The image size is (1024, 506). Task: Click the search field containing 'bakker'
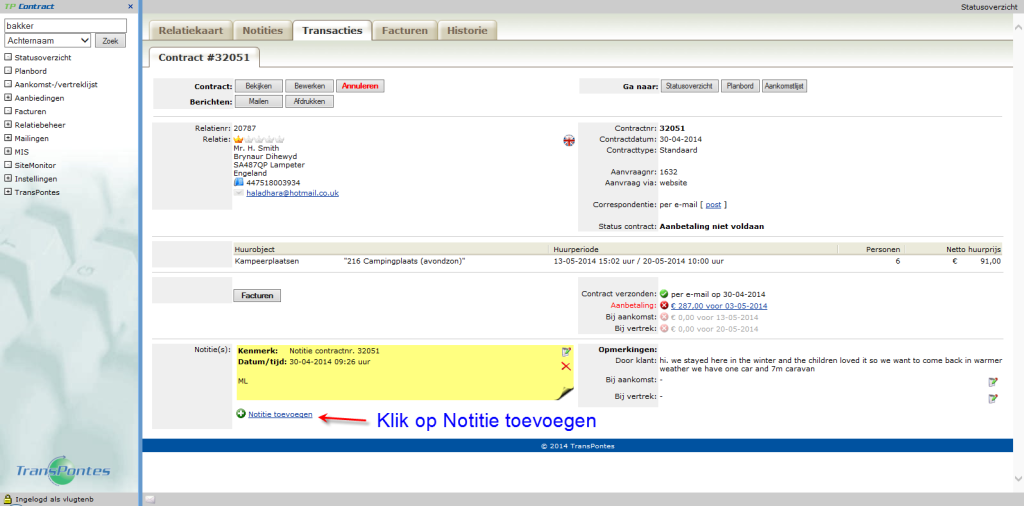click(66, 25)
